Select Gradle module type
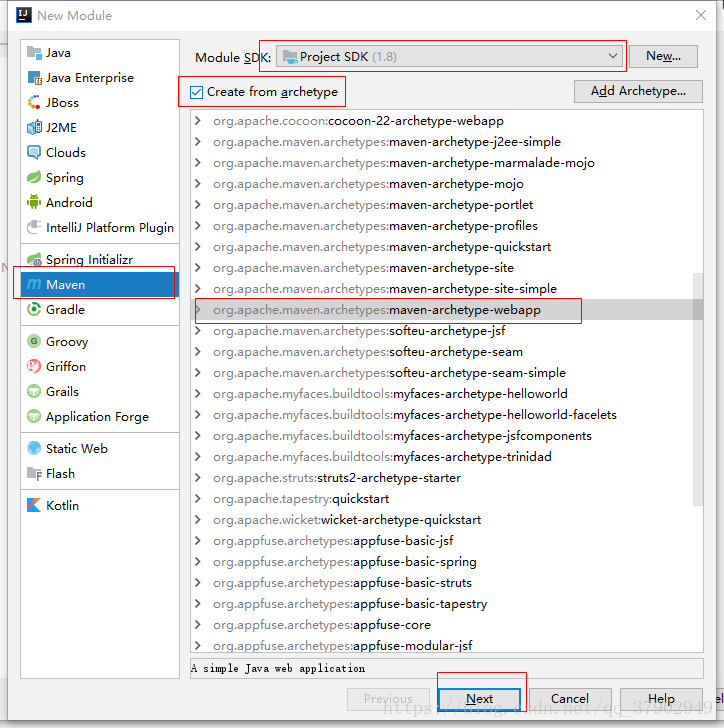 pos(100,310)
